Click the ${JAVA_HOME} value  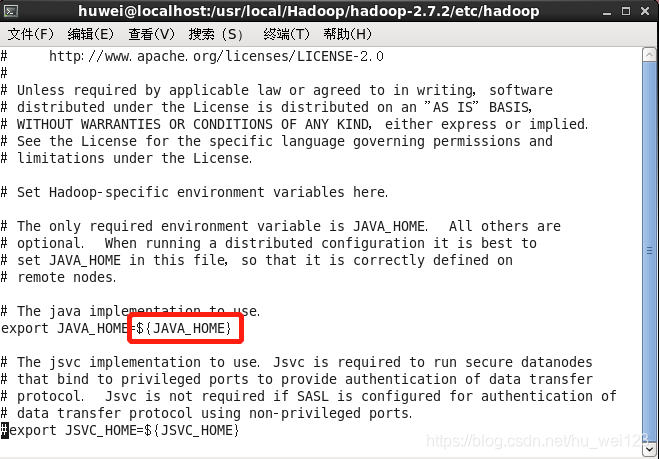[x=184, y=328]
